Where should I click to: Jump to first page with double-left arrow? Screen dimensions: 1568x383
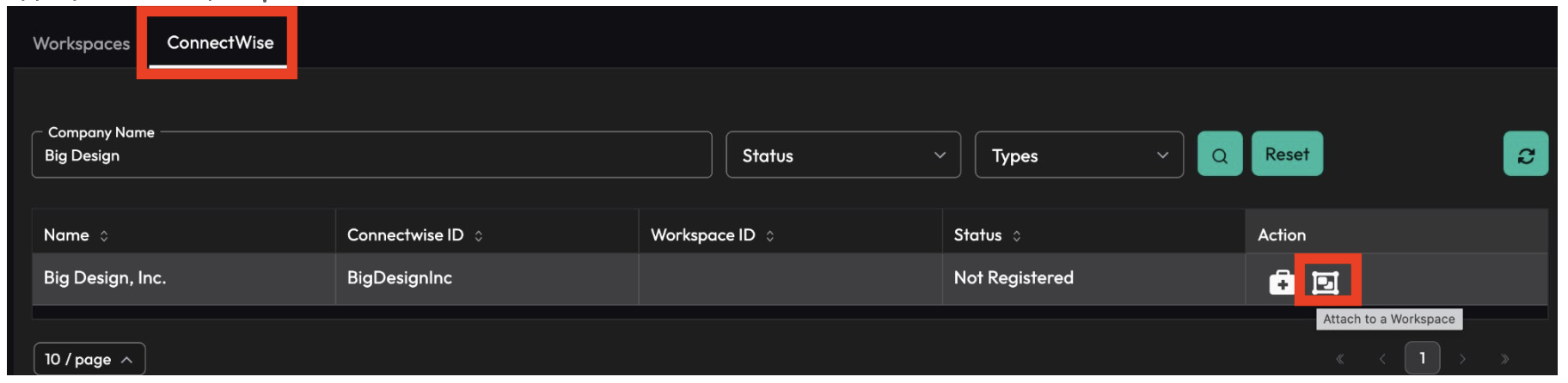1339,359
